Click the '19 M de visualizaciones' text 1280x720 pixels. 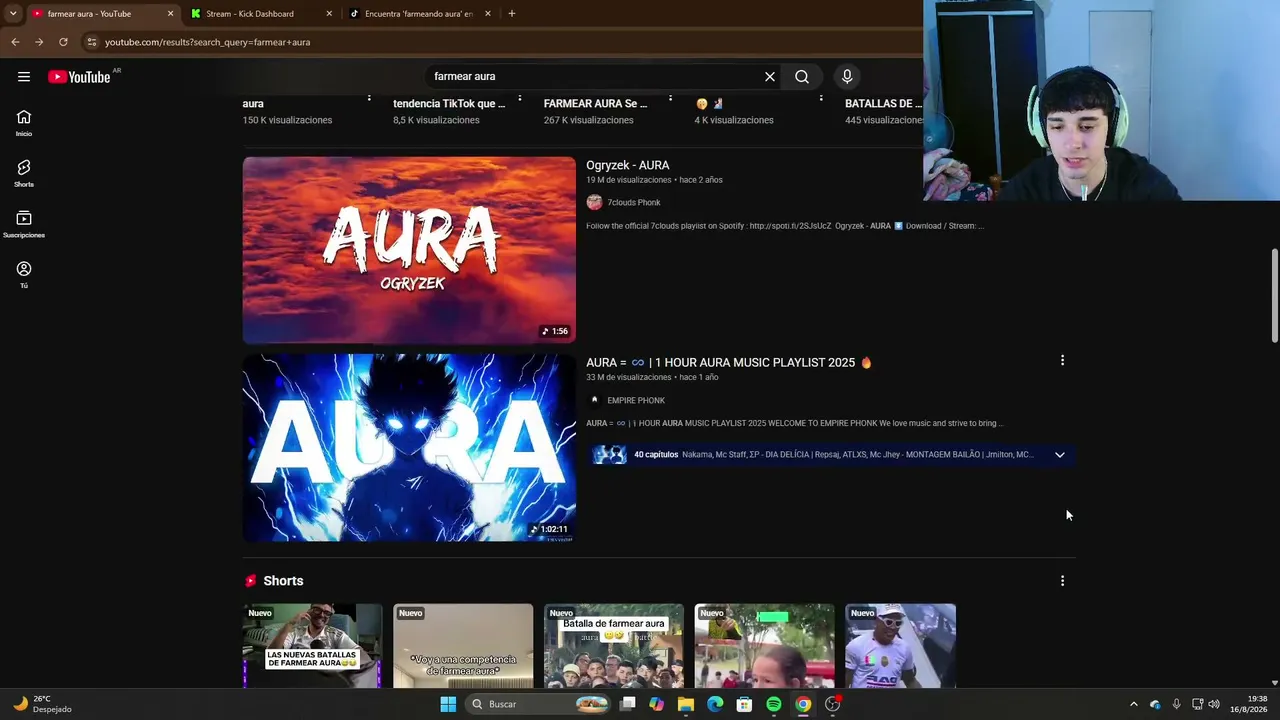click(x=629, y=180)
